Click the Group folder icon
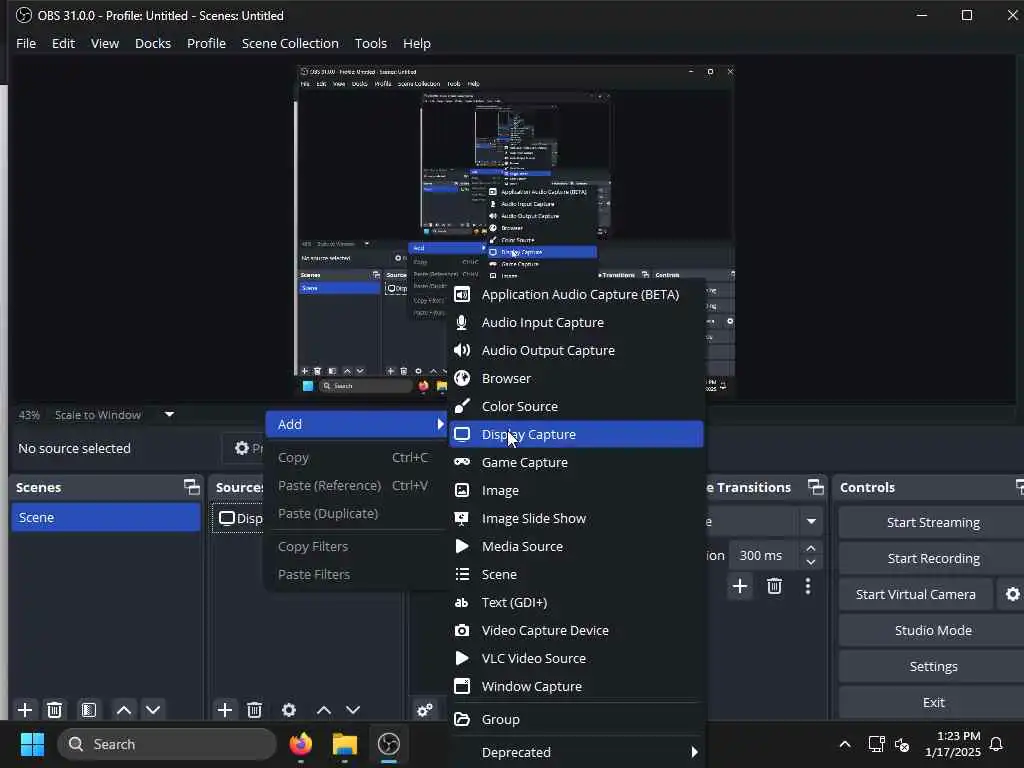The width and height of the screenshot is (1024, 768). [x=462, y=720]
